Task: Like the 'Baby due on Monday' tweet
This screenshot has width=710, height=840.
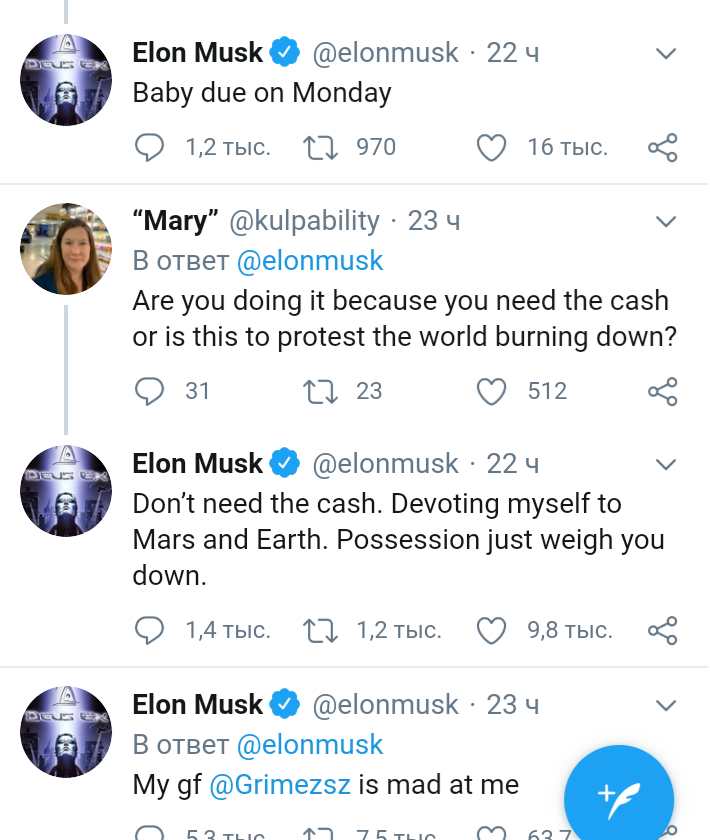Action: pyautogui.click(x=491, y=147)
